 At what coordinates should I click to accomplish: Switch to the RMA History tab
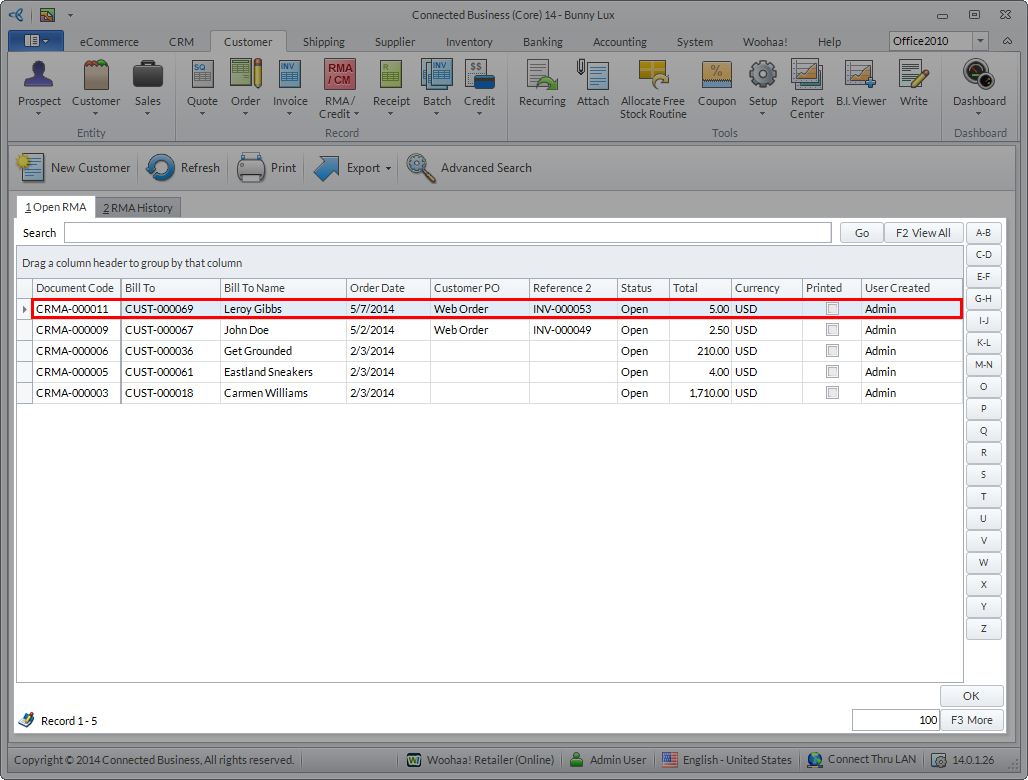(138, 208)
